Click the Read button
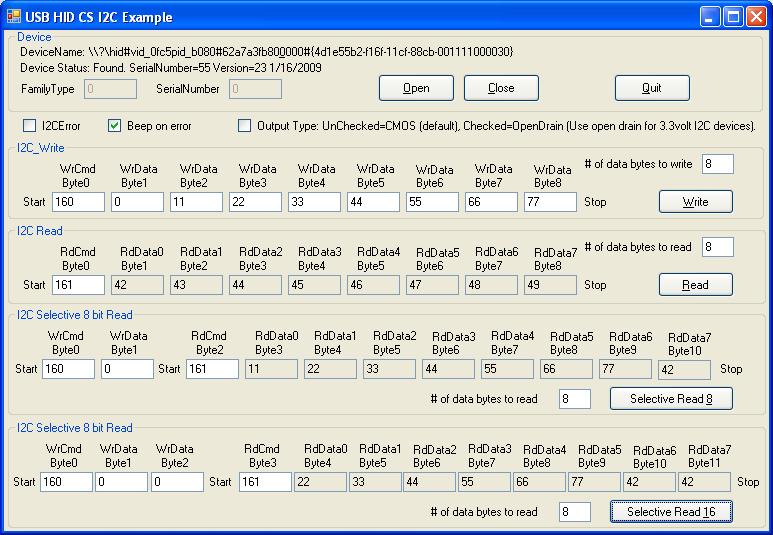 696,285
